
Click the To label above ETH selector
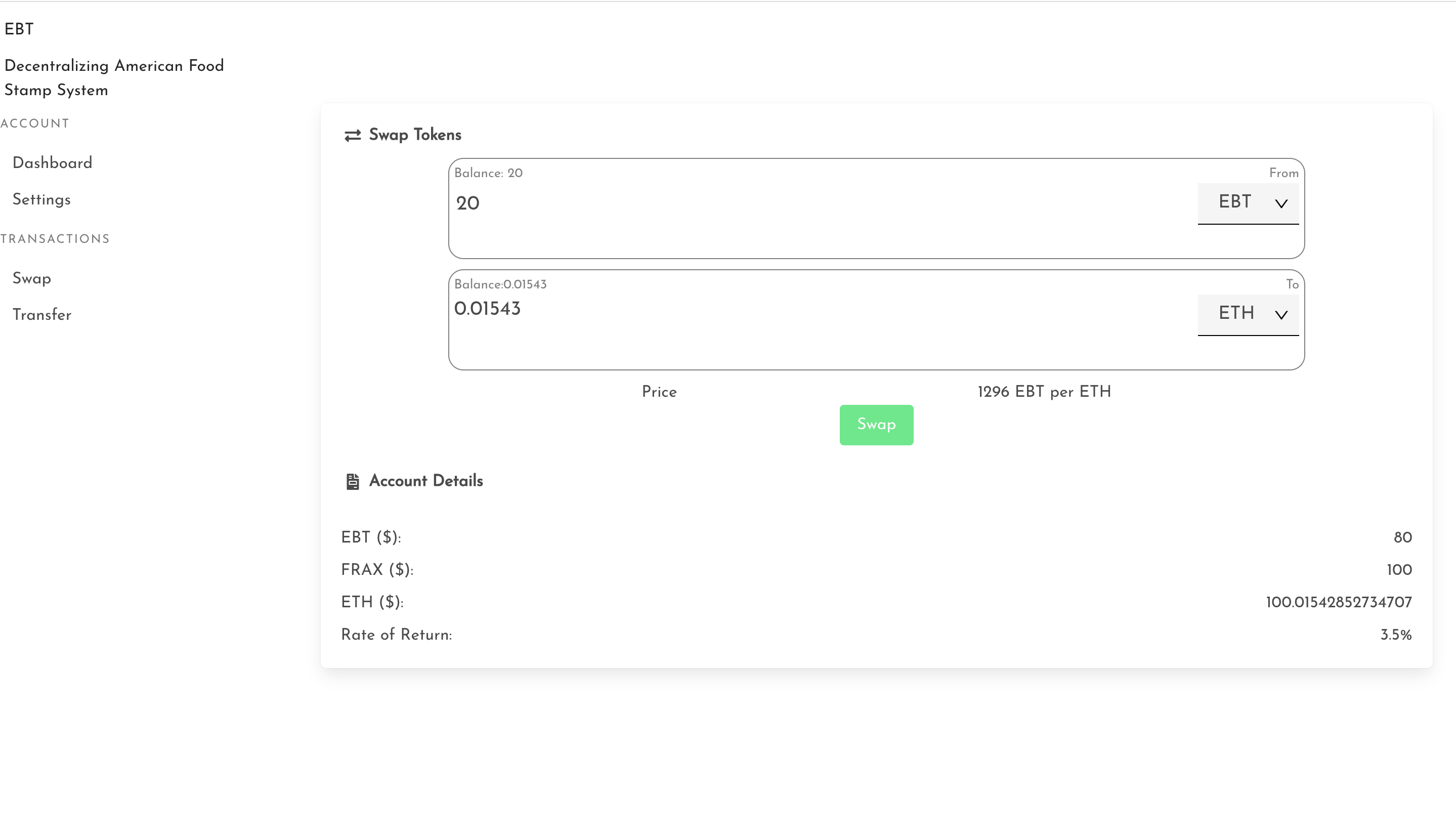pos(1292,284)
